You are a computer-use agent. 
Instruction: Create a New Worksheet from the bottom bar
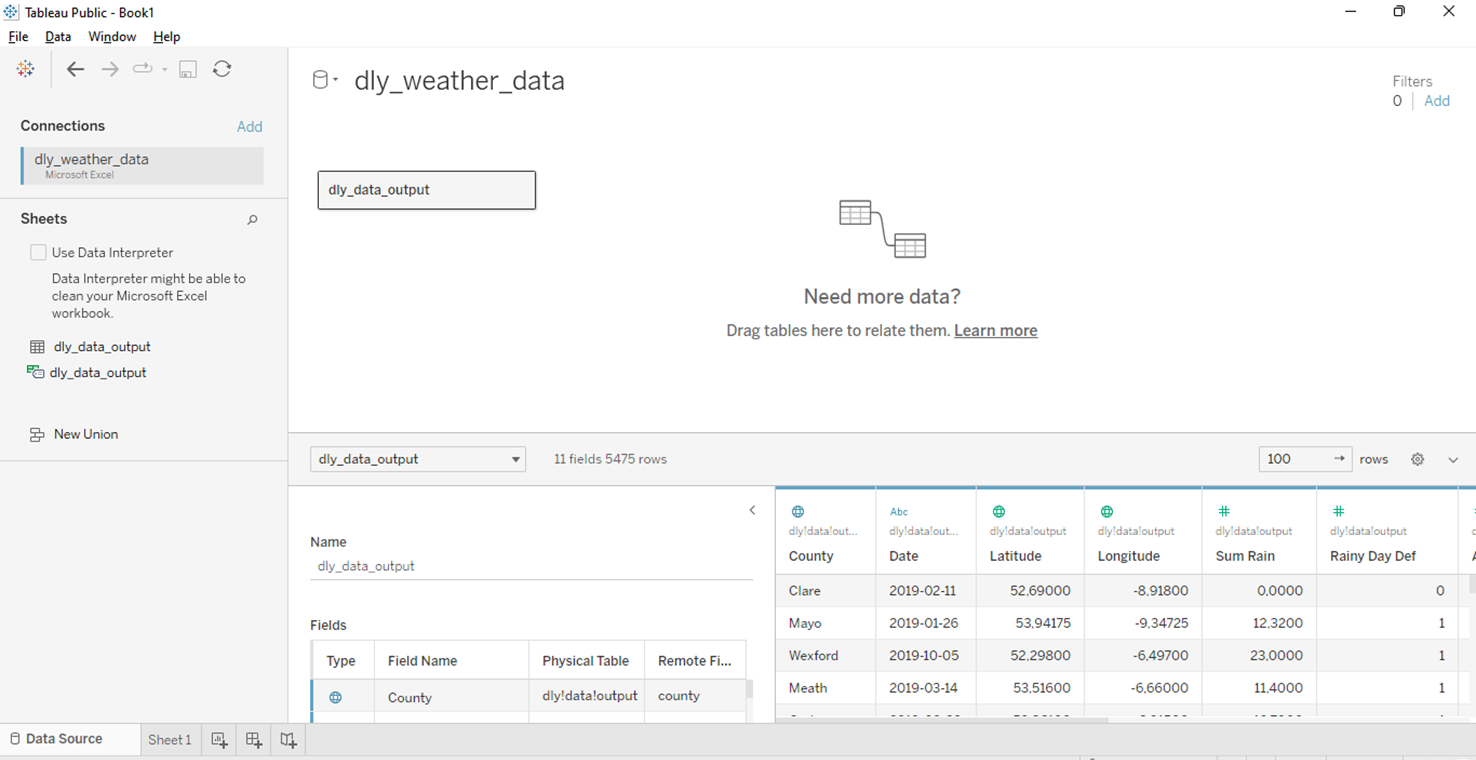[219, 739]
